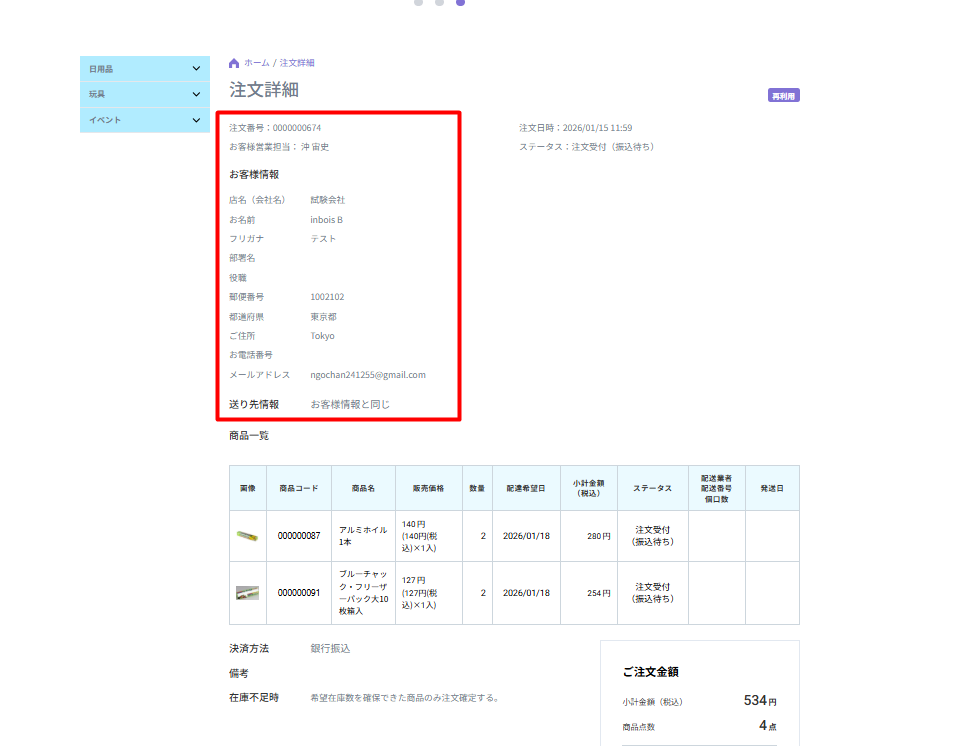972x746 pixels.
Task: Select the highlighted third carousel dot
Action: click(460, 2)
